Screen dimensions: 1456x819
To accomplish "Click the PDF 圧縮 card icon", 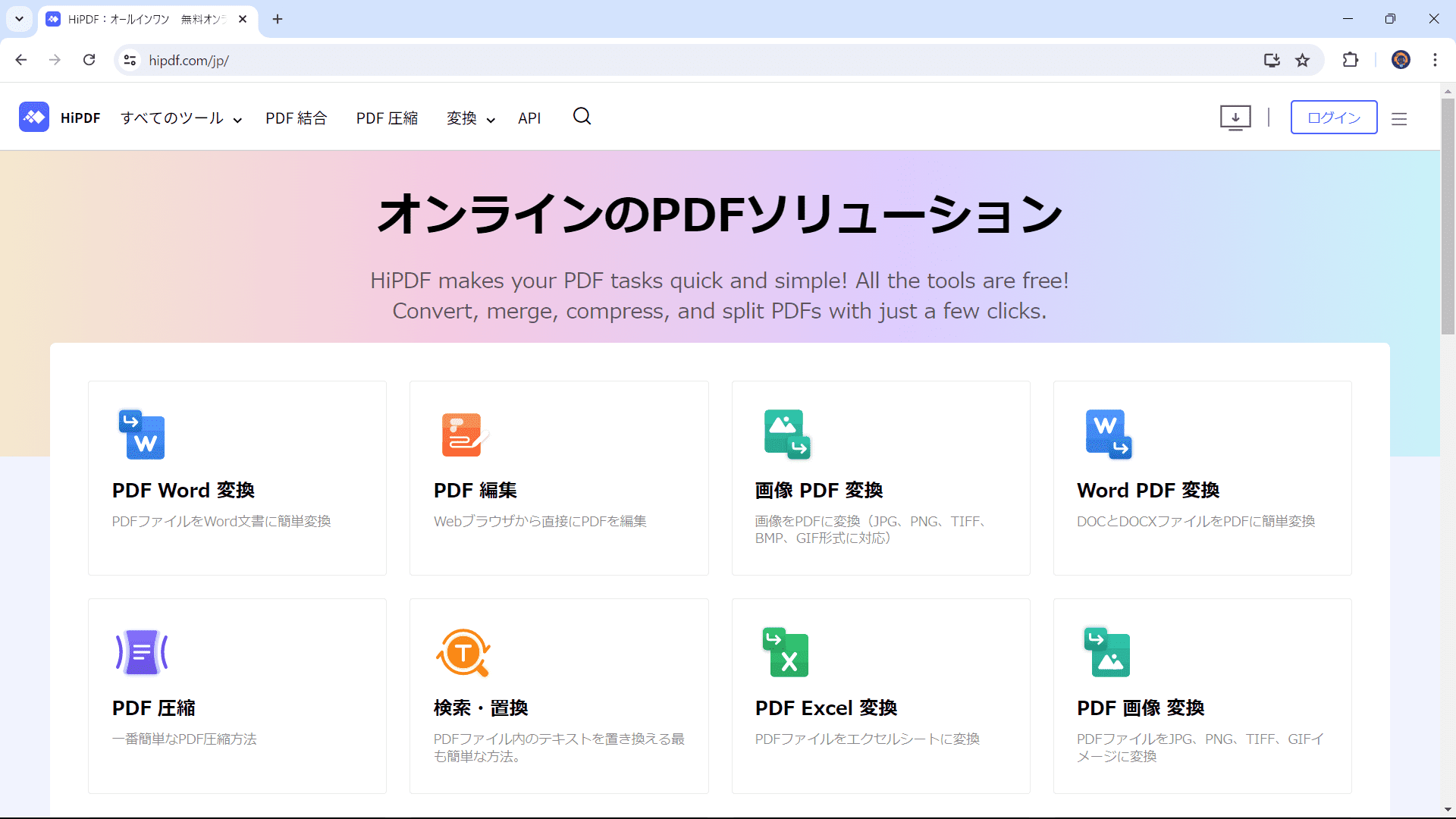I will coord(142,652).
